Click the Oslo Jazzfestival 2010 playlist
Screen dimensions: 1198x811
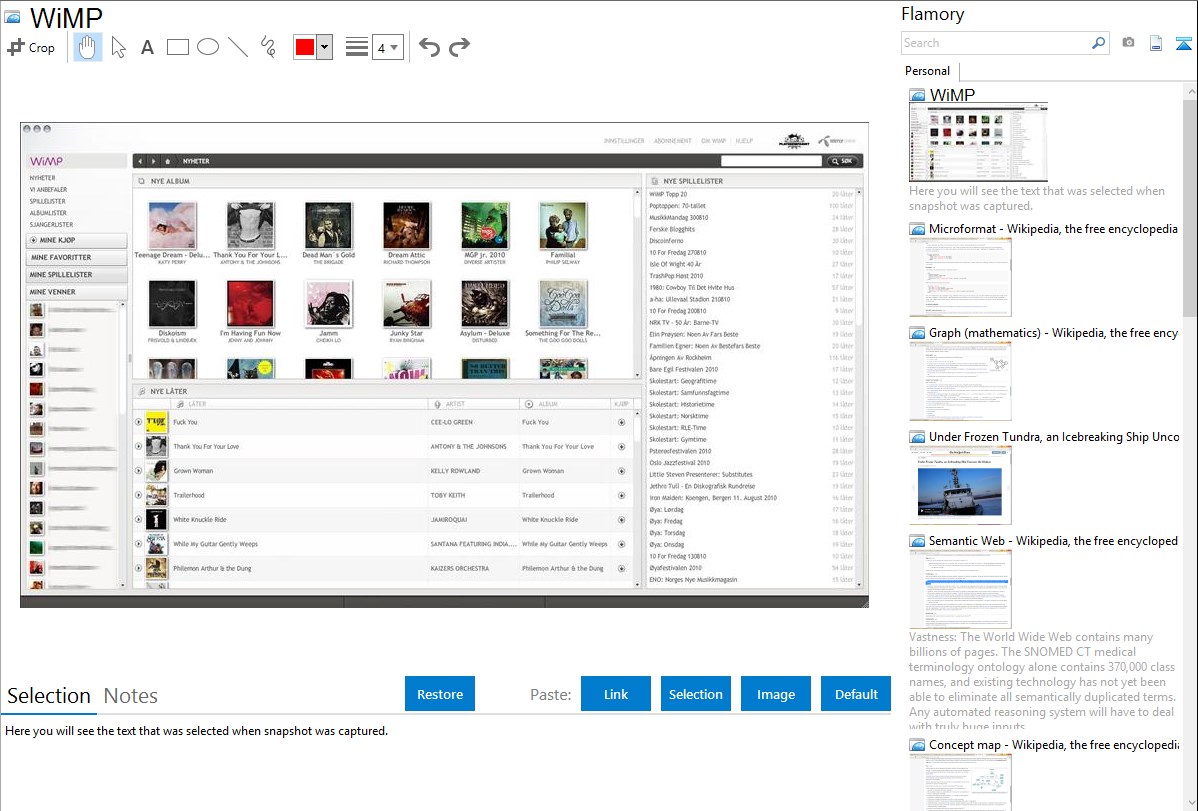(750, 462)
